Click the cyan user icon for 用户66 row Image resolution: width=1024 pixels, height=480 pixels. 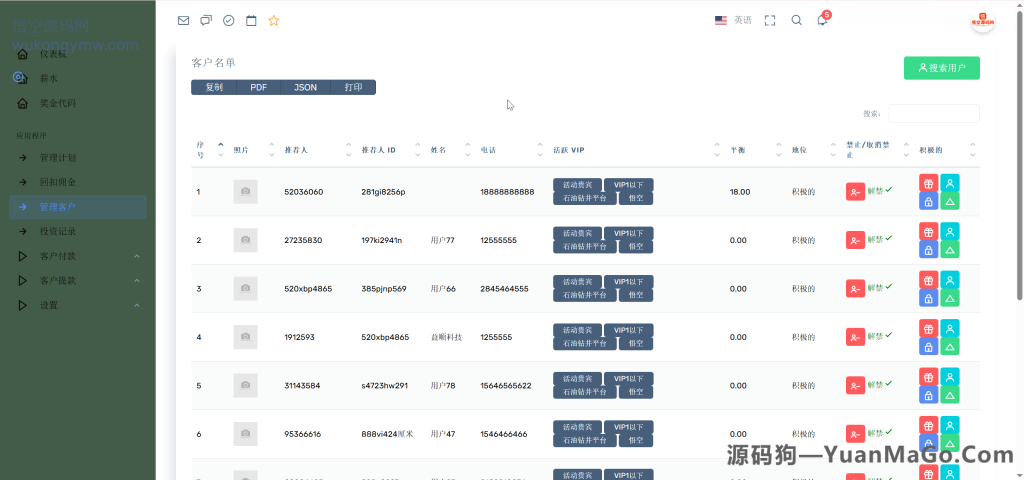pyautogui.click(x=950, y=280)
